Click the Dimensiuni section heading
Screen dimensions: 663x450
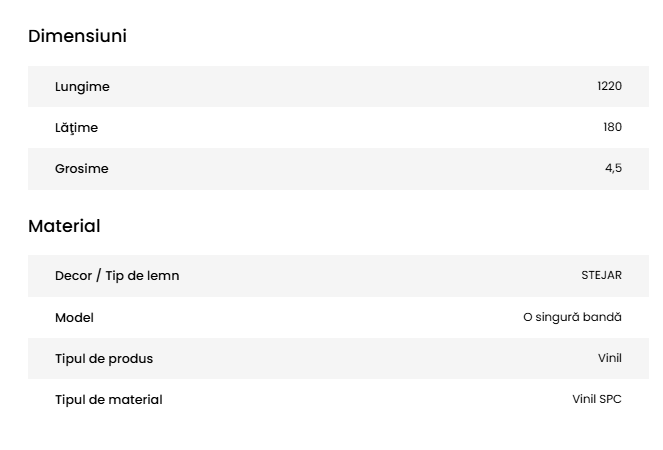click(x=77, y=36)
